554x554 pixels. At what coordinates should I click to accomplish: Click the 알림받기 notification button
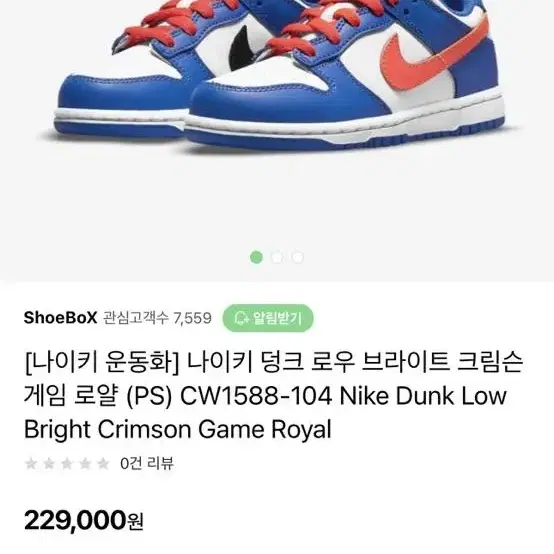pyautogui.click(x=268, y=318)
